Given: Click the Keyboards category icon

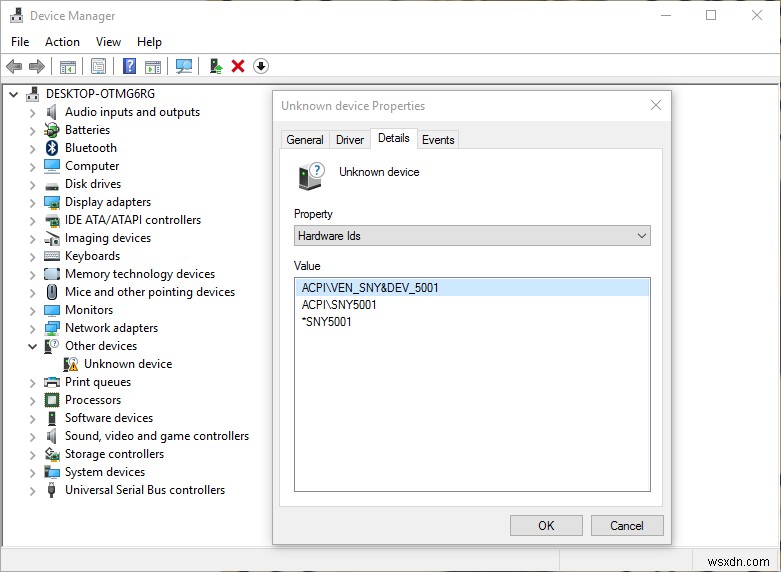Looking at the screenshot, I should 52,256.
